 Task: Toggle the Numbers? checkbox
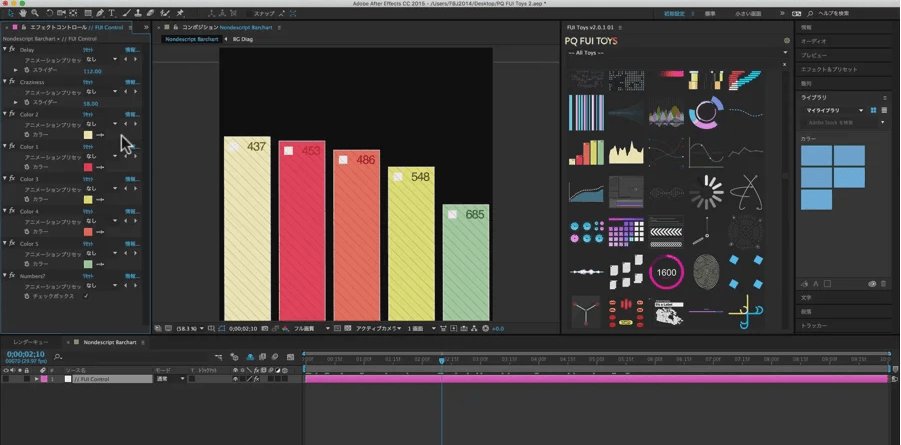click(86, 296)
